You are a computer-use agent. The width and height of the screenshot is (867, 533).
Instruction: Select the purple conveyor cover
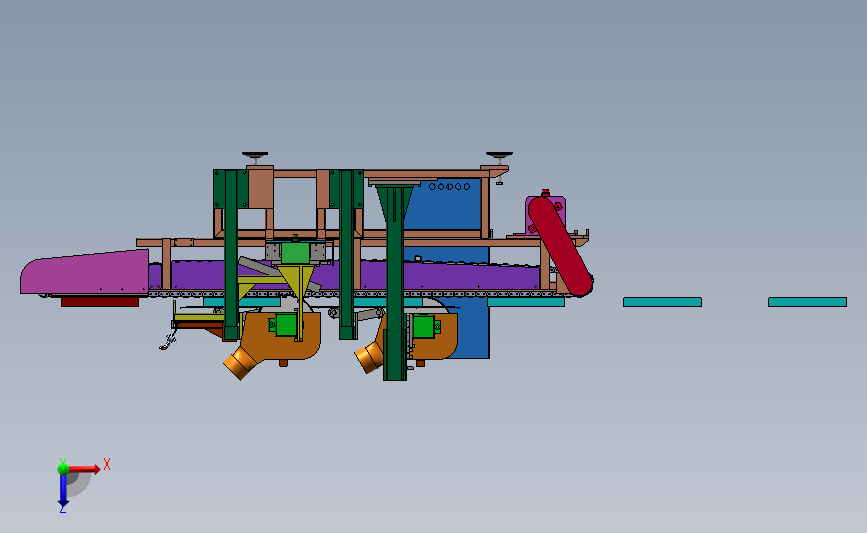click(354, 275)
